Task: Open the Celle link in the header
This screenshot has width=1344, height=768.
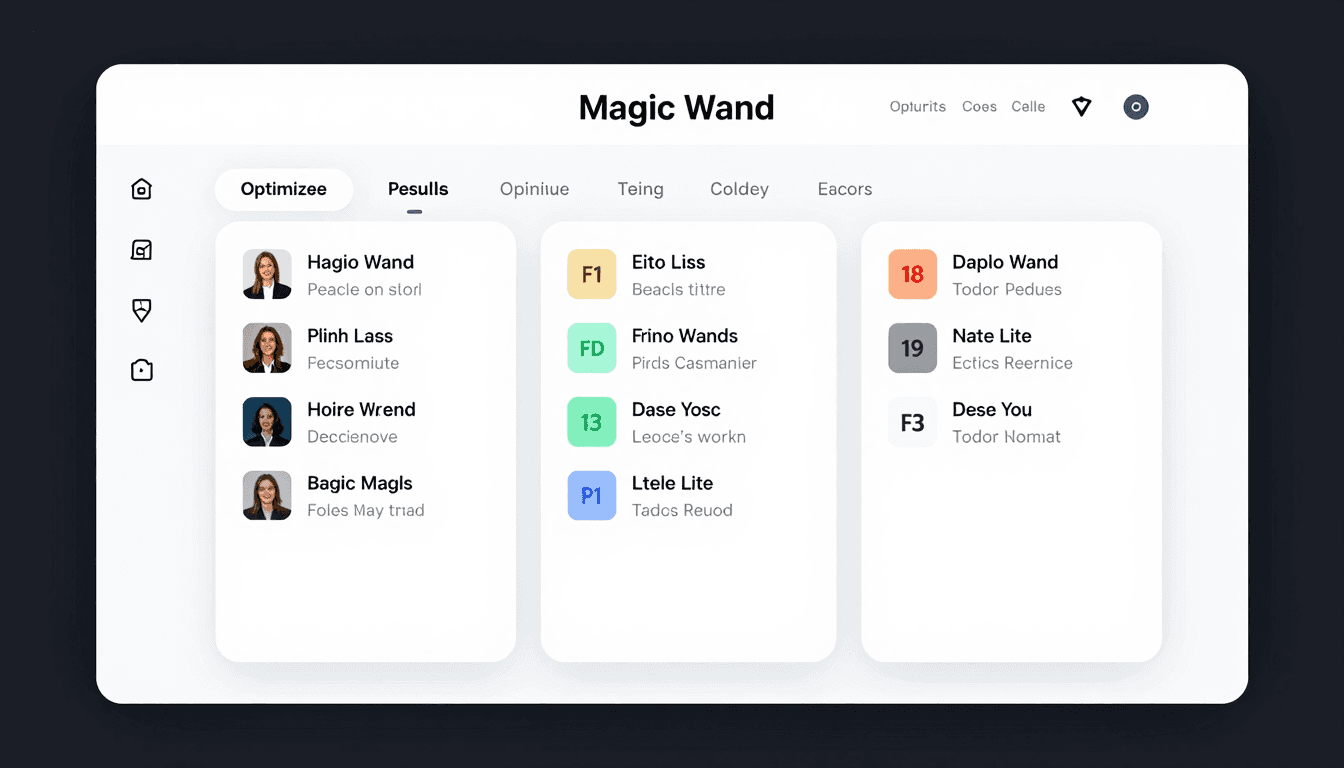Action: (1028, 107)
